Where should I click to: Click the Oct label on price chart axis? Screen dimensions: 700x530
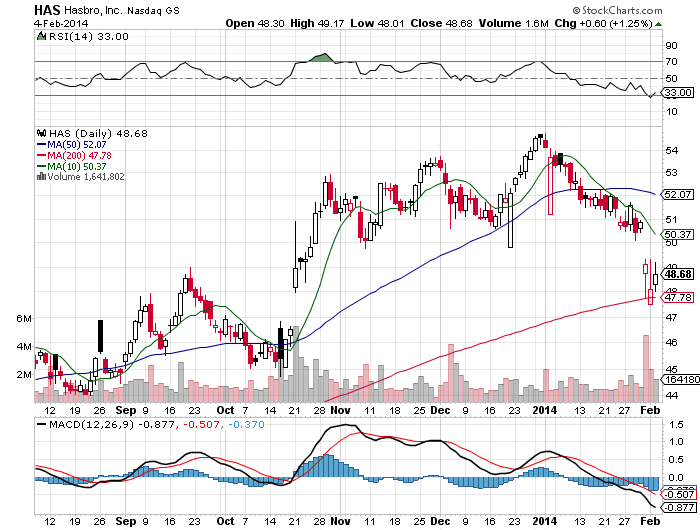pos(225,410)
